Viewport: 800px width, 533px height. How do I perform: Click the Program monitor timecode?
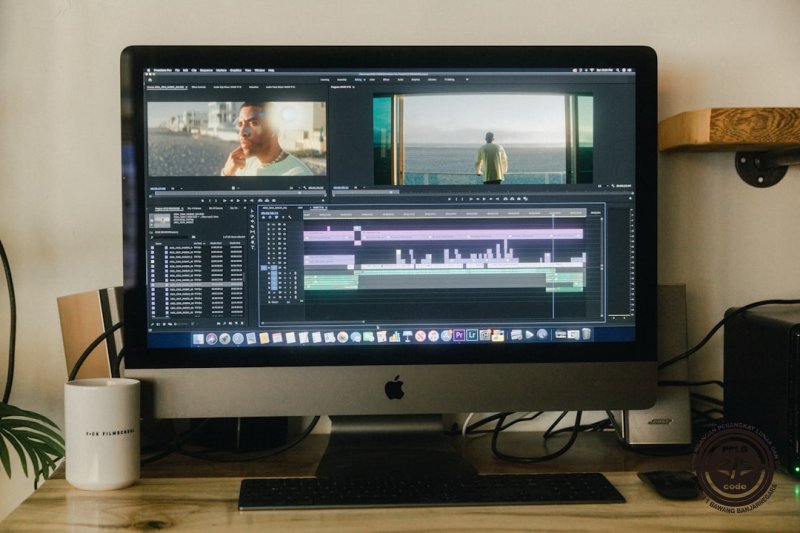(x=341, y=187)
